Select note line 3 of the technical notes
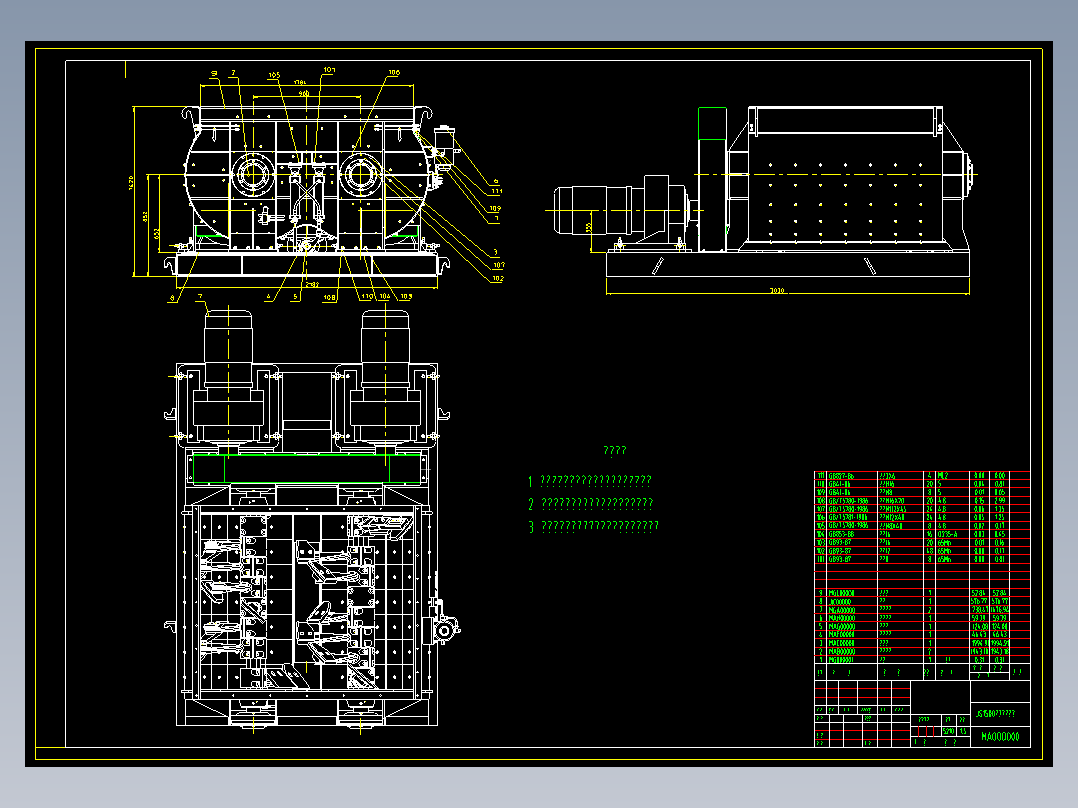Screen dimensions: 1078x808 593,526
